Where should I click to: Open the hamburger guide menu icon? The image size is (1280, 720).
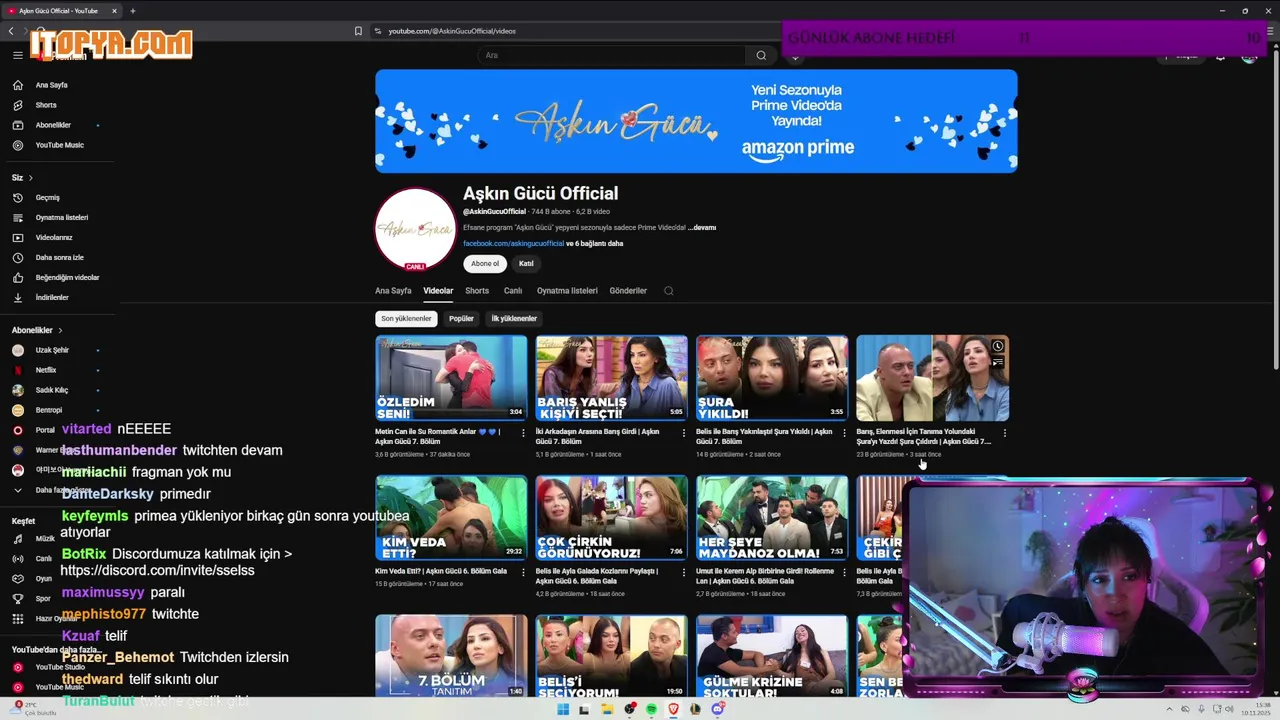tap(17, 55)
